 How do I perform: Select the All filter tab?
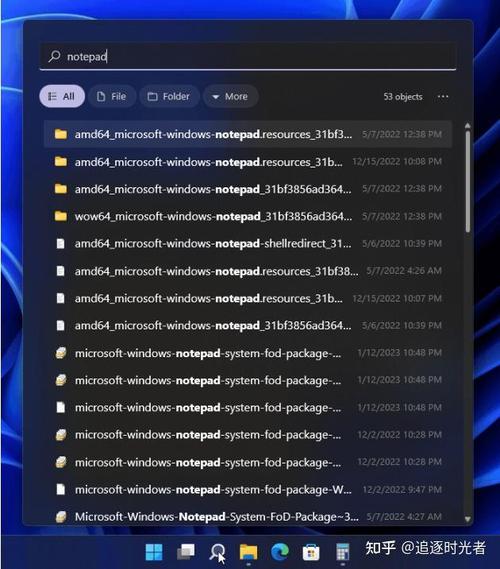(62, 96)
